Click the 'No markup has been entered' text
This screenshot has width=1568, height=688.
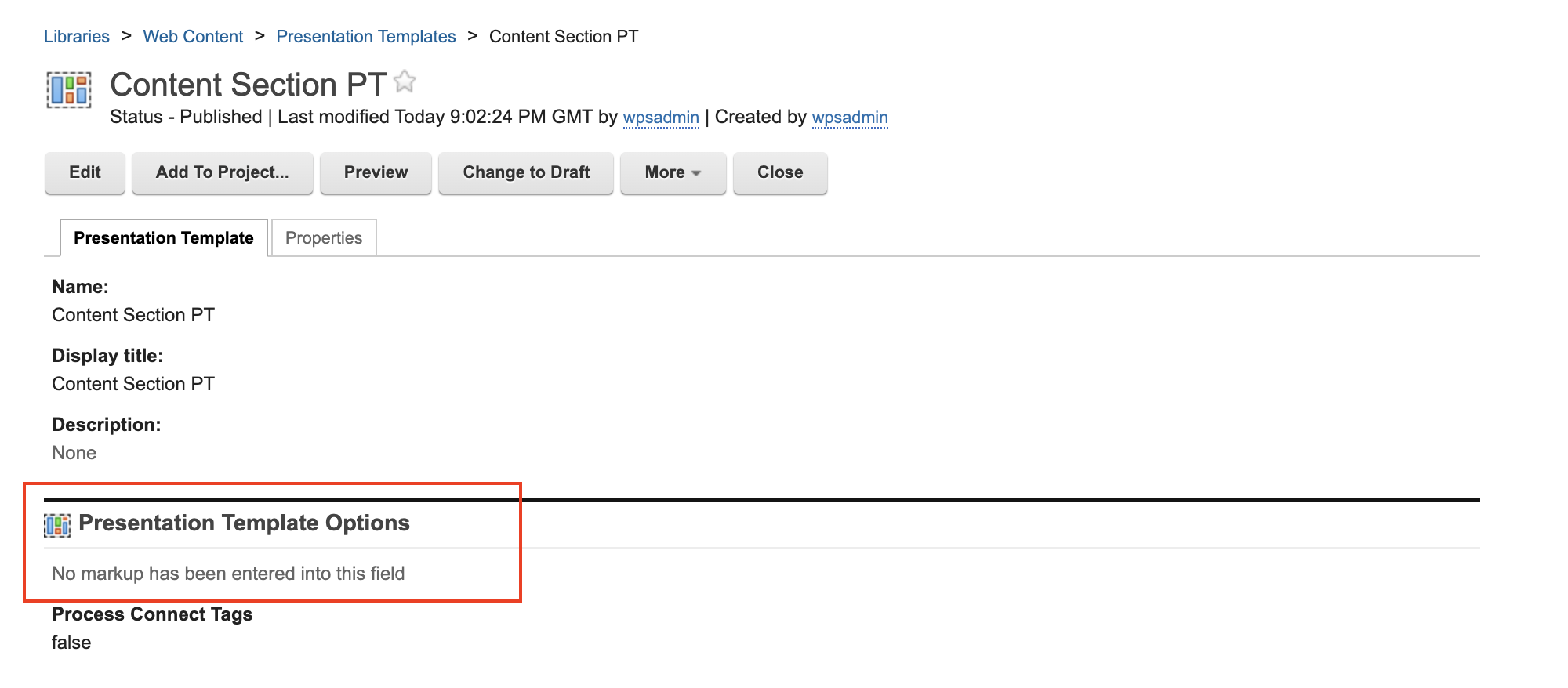pyautogui.click(x=228, y=574)
